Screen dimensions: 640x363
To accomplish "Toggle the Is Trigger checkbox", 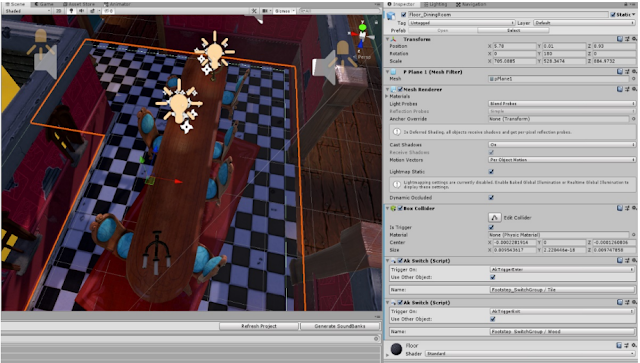I will click(x=491, y=227).
